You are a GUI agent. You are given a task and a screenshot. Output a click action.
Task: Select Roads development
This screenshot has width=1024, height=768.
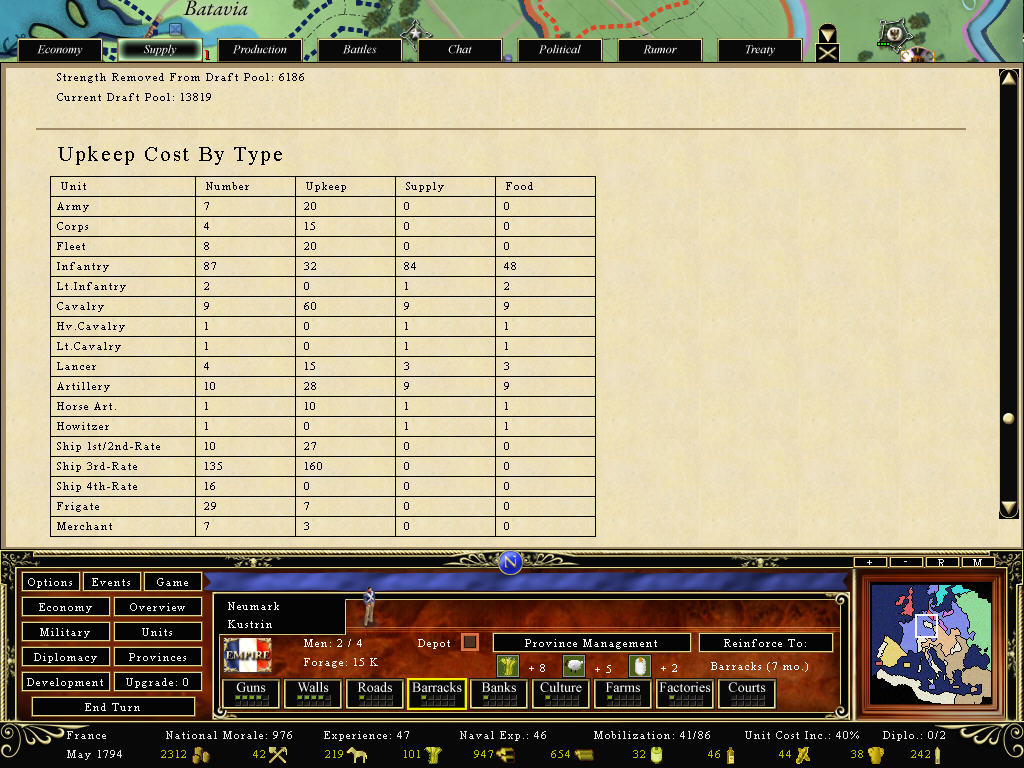(375, 694)
